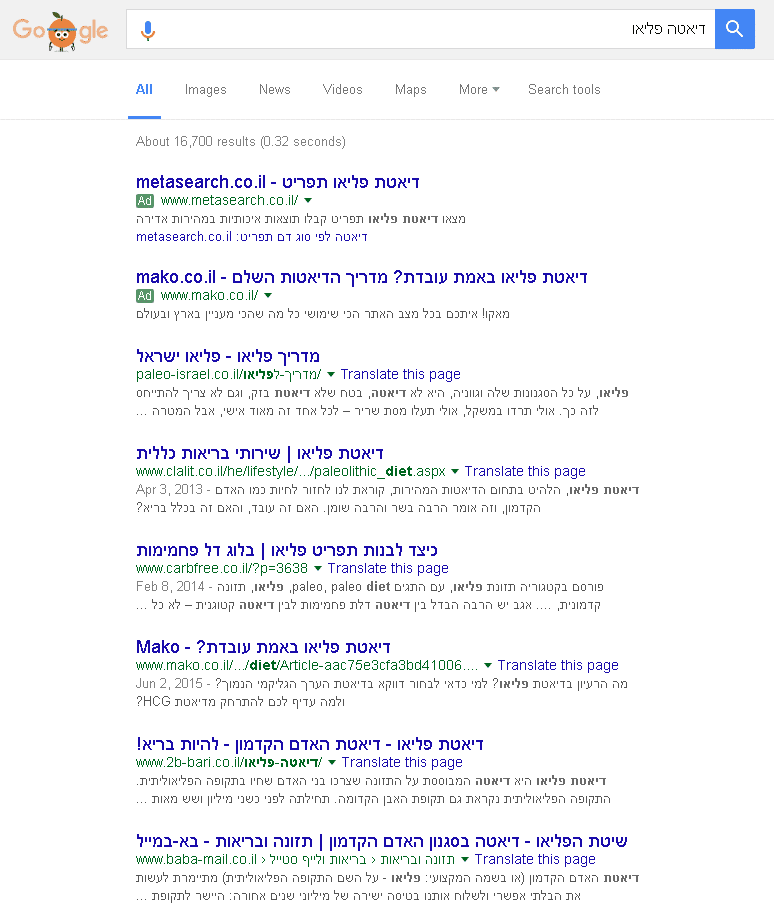The width and height of the screenshot is (774, 910).
Task: Expand arrow next to baba-mail.co.il breadcrumb
Action: (x=465, y=859)
